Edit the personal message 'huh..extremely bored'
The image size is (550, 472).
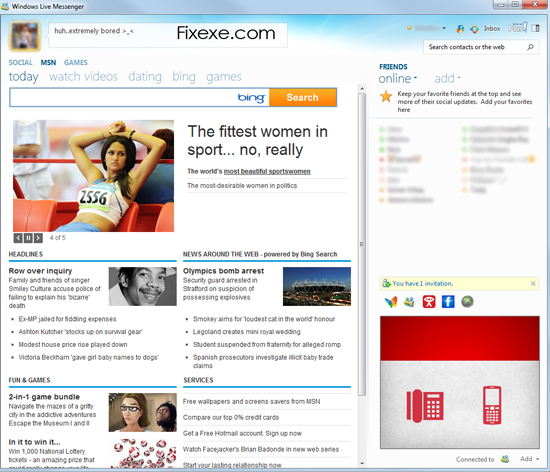click(94, 31)
